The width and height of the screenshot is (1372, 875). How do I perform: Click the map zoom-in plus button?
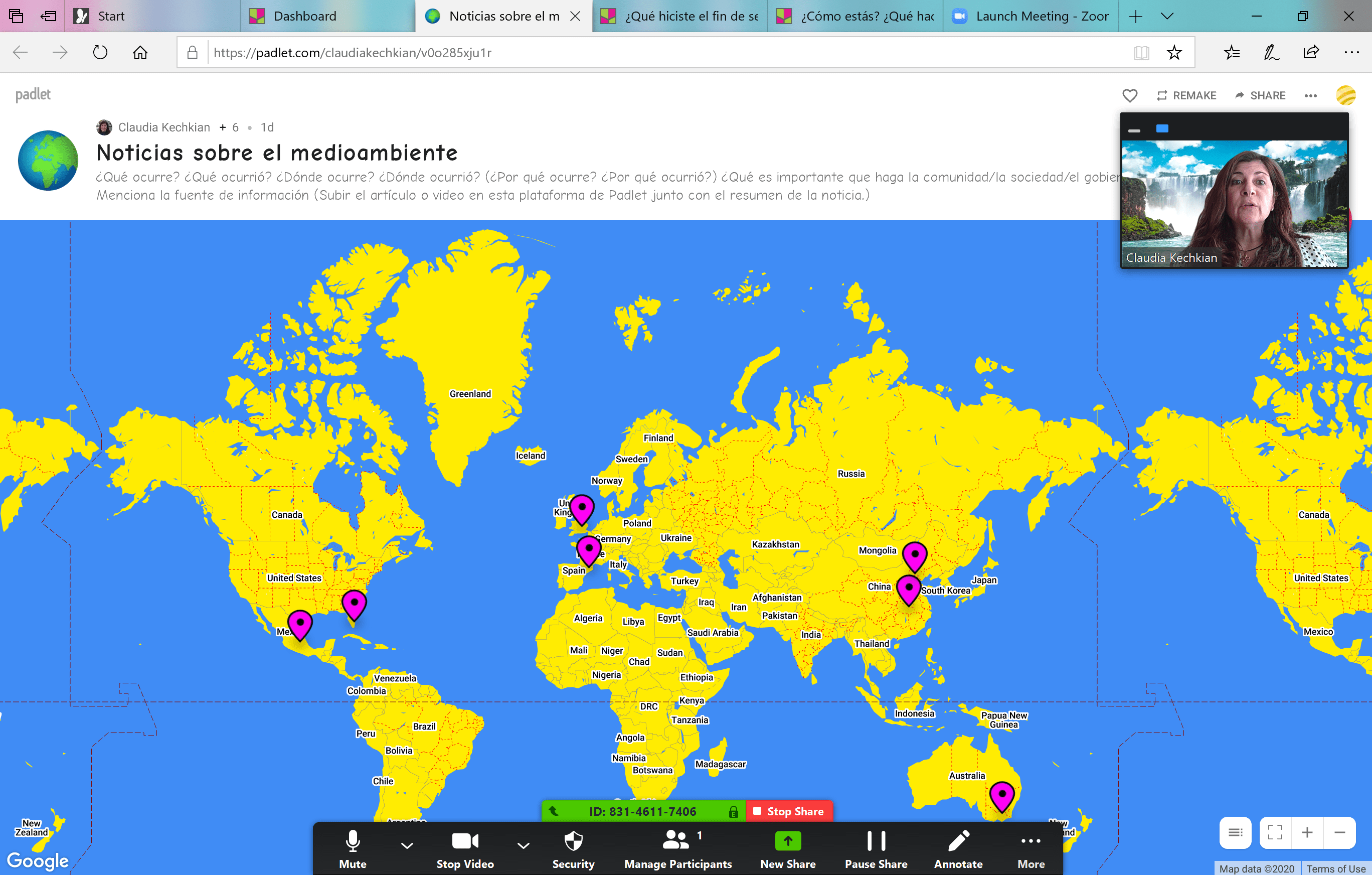(x=1307, y=832)
